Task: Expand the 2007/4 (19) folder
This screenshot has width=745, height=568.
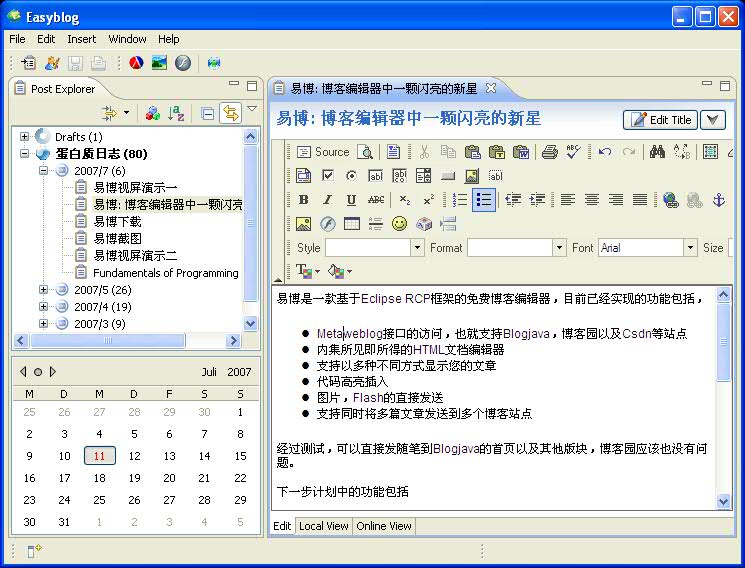Action: [43, 307]
